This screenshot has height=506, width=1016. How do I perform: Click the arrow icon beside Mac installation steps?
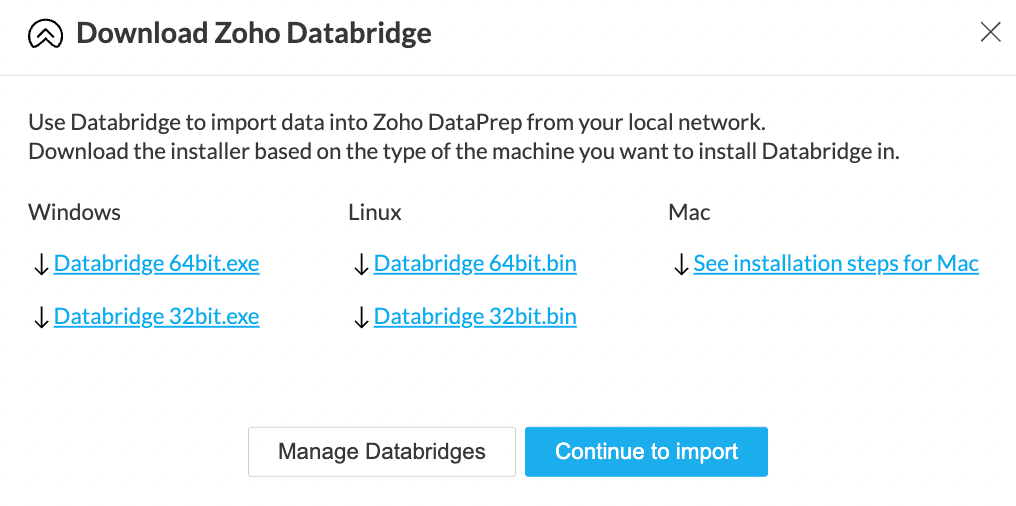(x=680, y=265)
